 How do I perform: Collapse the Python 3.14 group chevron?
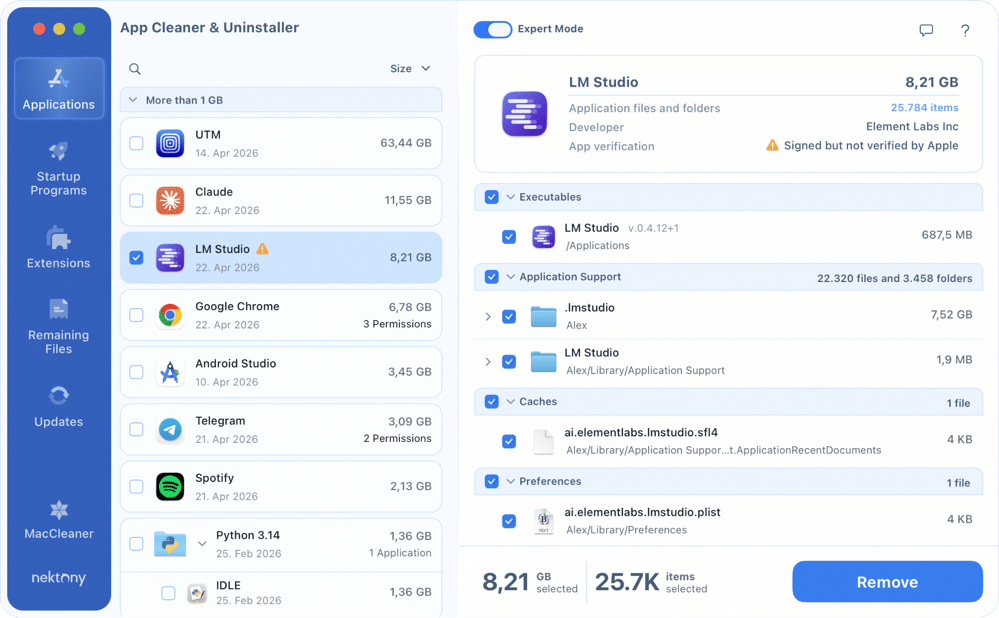pyautogui.click(x=202, y=544)
